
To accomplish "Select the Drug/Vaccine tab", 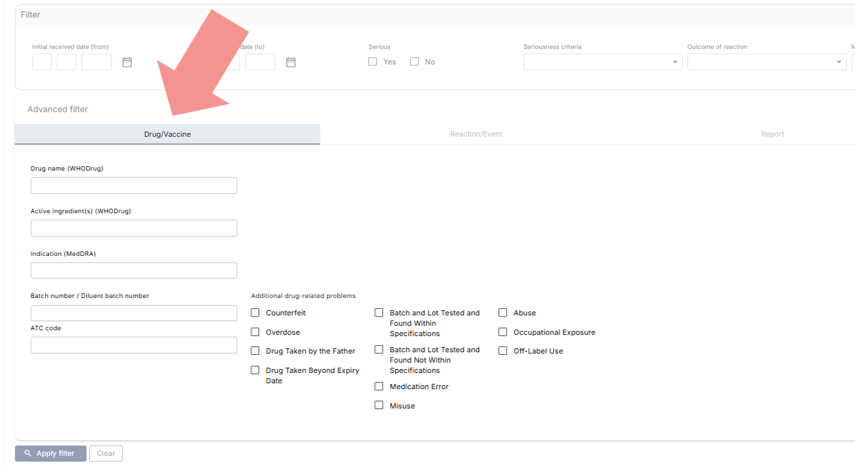I will [167, 134].
